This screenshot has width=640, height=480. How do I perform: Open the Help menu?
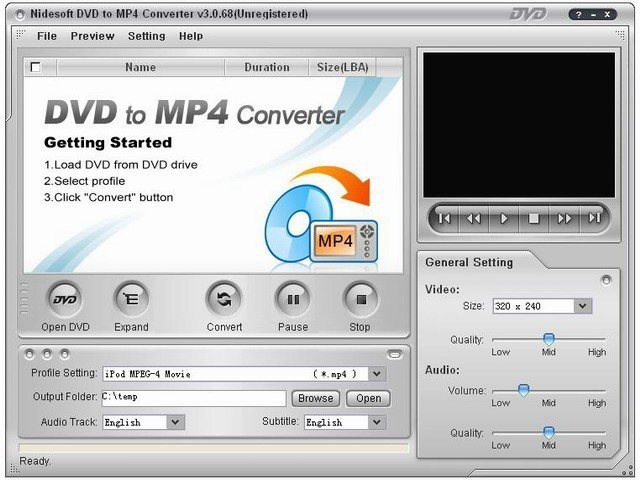click(191, 36)
